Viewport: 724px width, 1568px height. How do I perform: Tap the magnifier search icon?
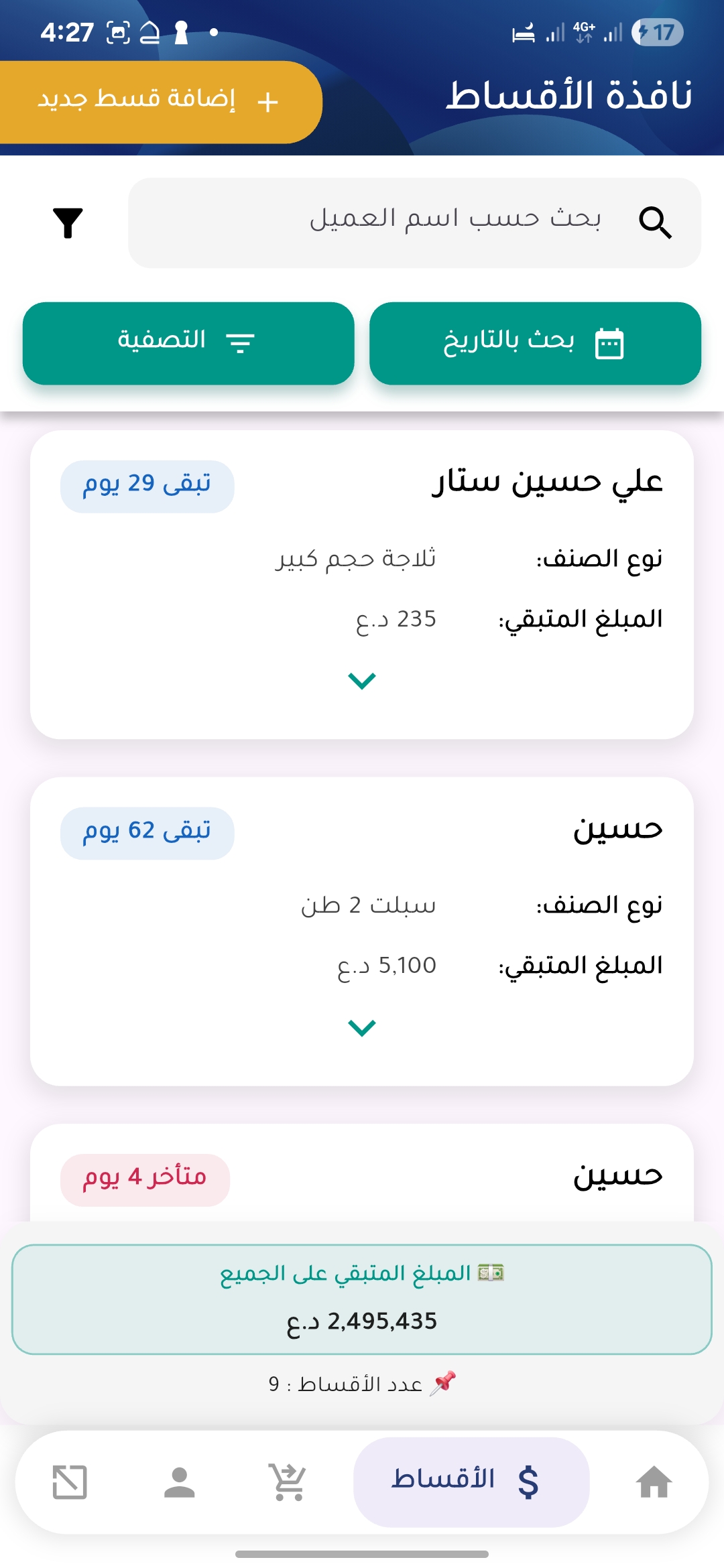pyautogui.click(x=654, y=222)
